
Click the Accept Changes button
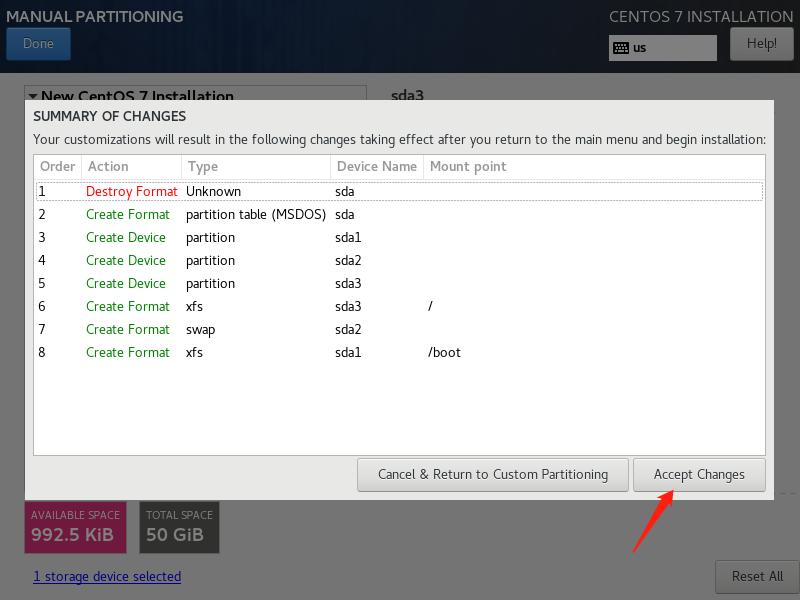[699, 474]
